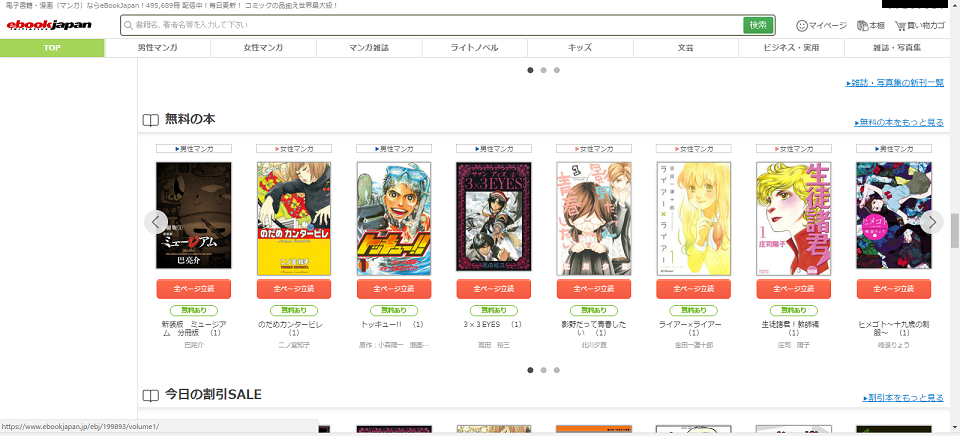Image resolution: width=960 pixels, height=436 pixels.
Task: Click 全ページ立読 under 3×3 EYES
Action: click(x=493, y=289)
